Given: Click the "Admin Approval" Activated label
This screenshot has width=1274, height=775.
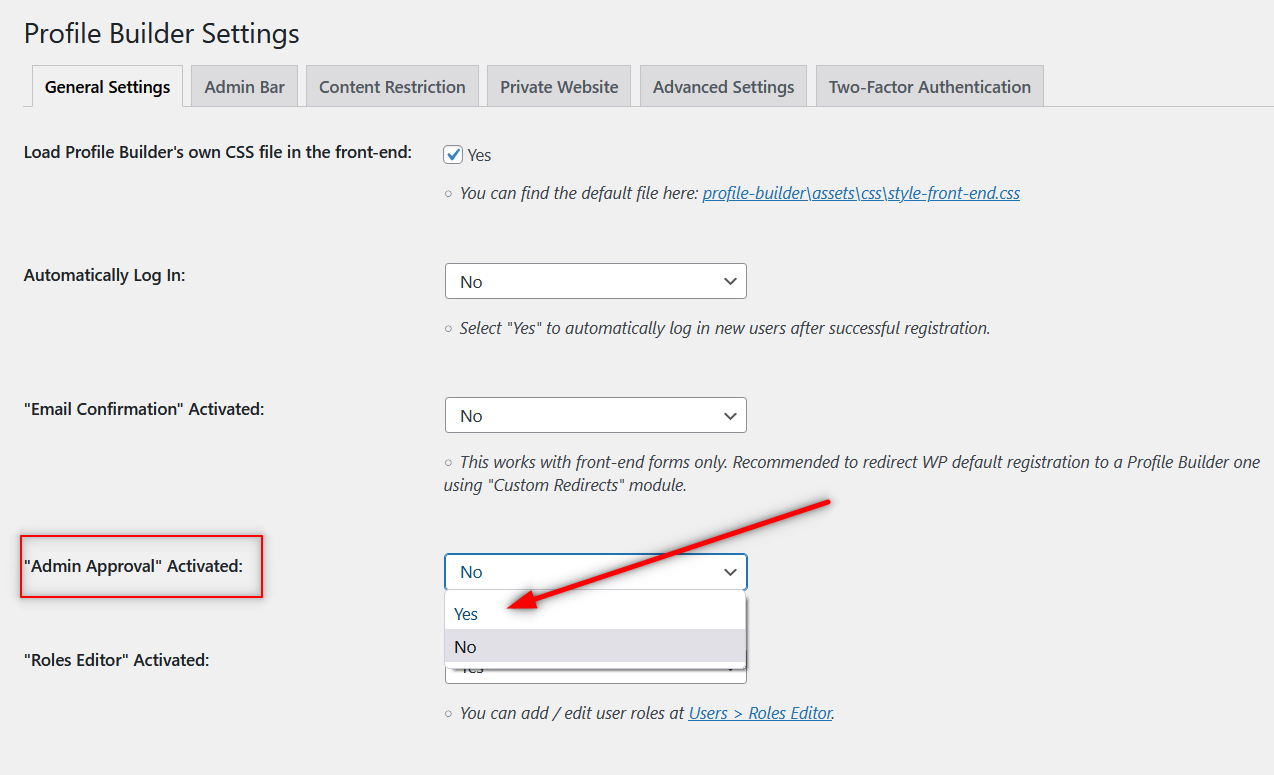Looking at the screenshot, I should click(x=133, y=566).
